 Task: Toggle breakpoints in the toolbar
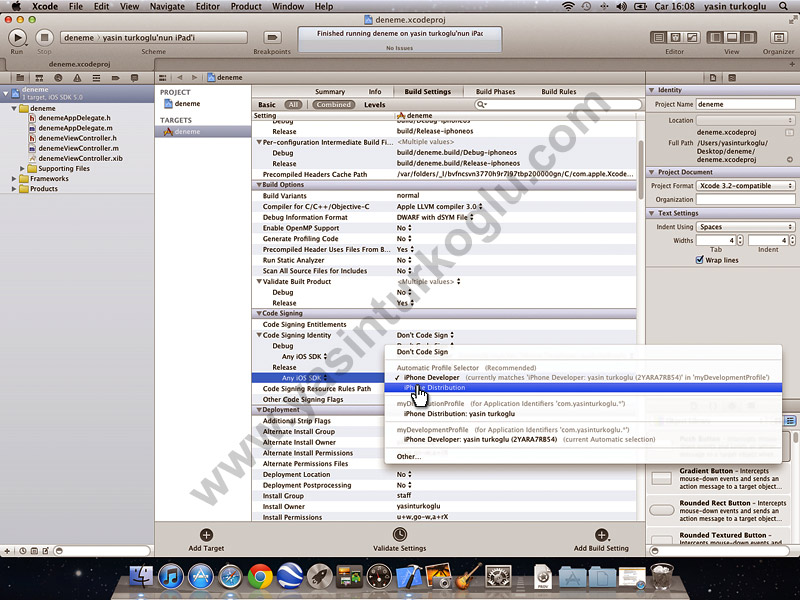pyautogui.click(x=272, y=37)
